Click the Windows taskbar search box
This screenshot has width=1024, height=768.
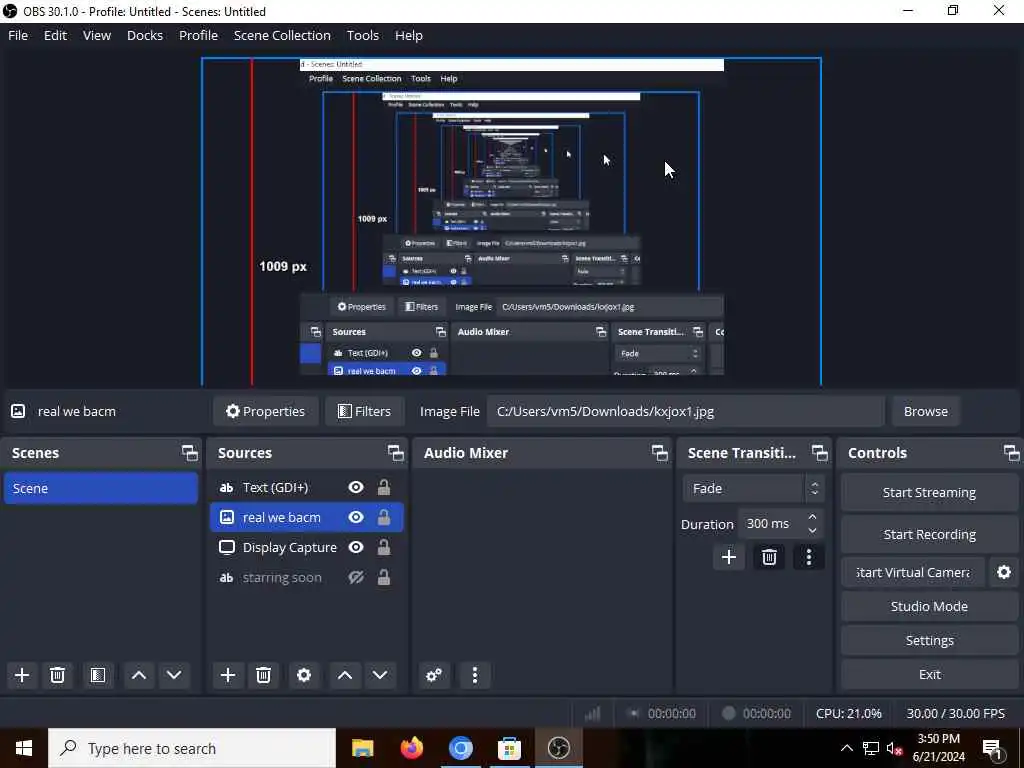(x=192, y=748)
